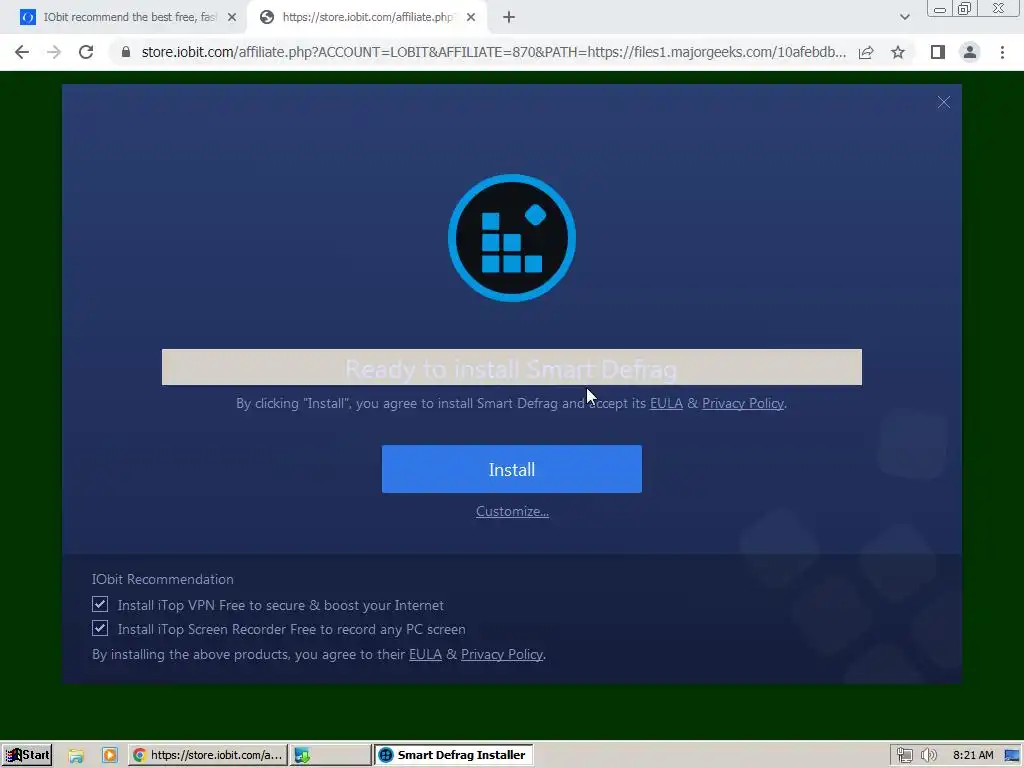This screenshot has height=768, width=1024.
Task: Open the EULA link next to Smart Defrag agreement
Action: 666,404
